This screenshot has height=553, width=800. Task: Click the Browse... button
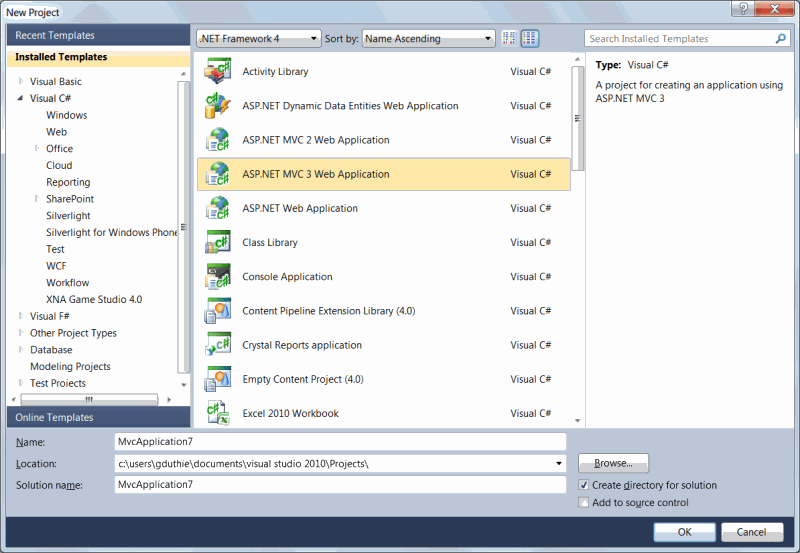(x=613, y=463)
